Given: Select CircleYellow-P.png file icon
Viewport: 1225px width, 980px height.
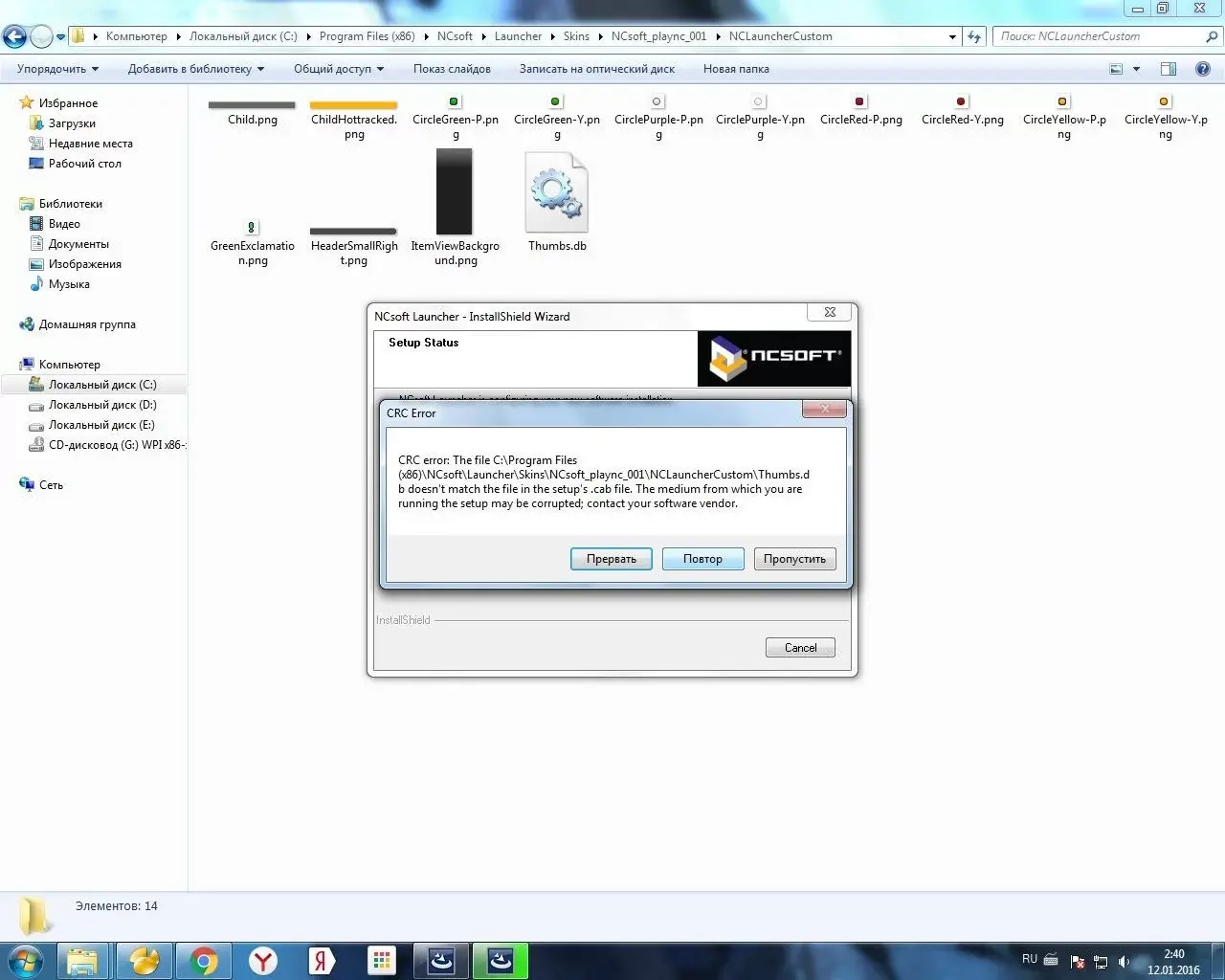Looking at the screenshot, I should pyautogui.click(x=1063, y=101).
